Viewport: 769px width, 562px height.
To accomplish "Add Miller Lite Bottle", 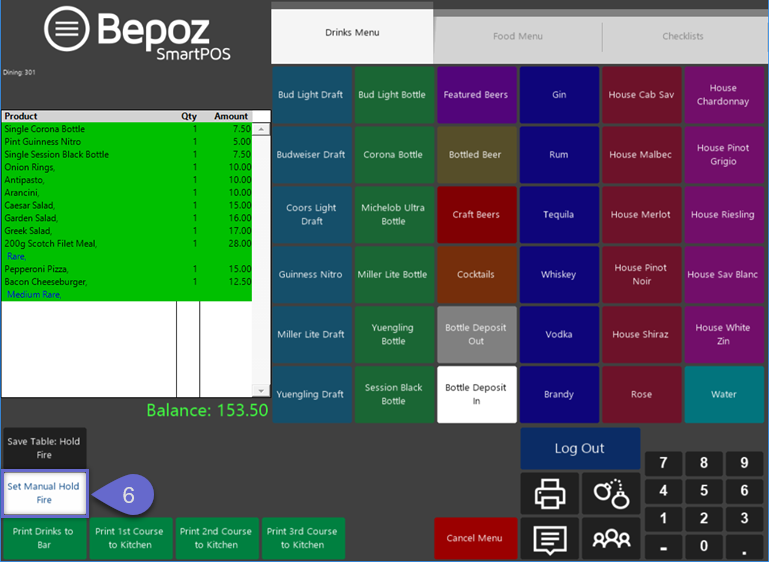I will 394,275.
